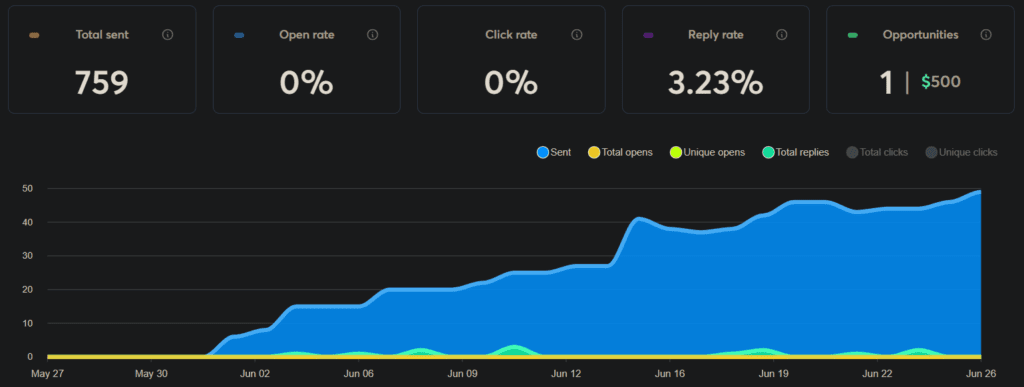Click the Reply rate label
This screenshot has width=1024, height=387.
point(716,35)
